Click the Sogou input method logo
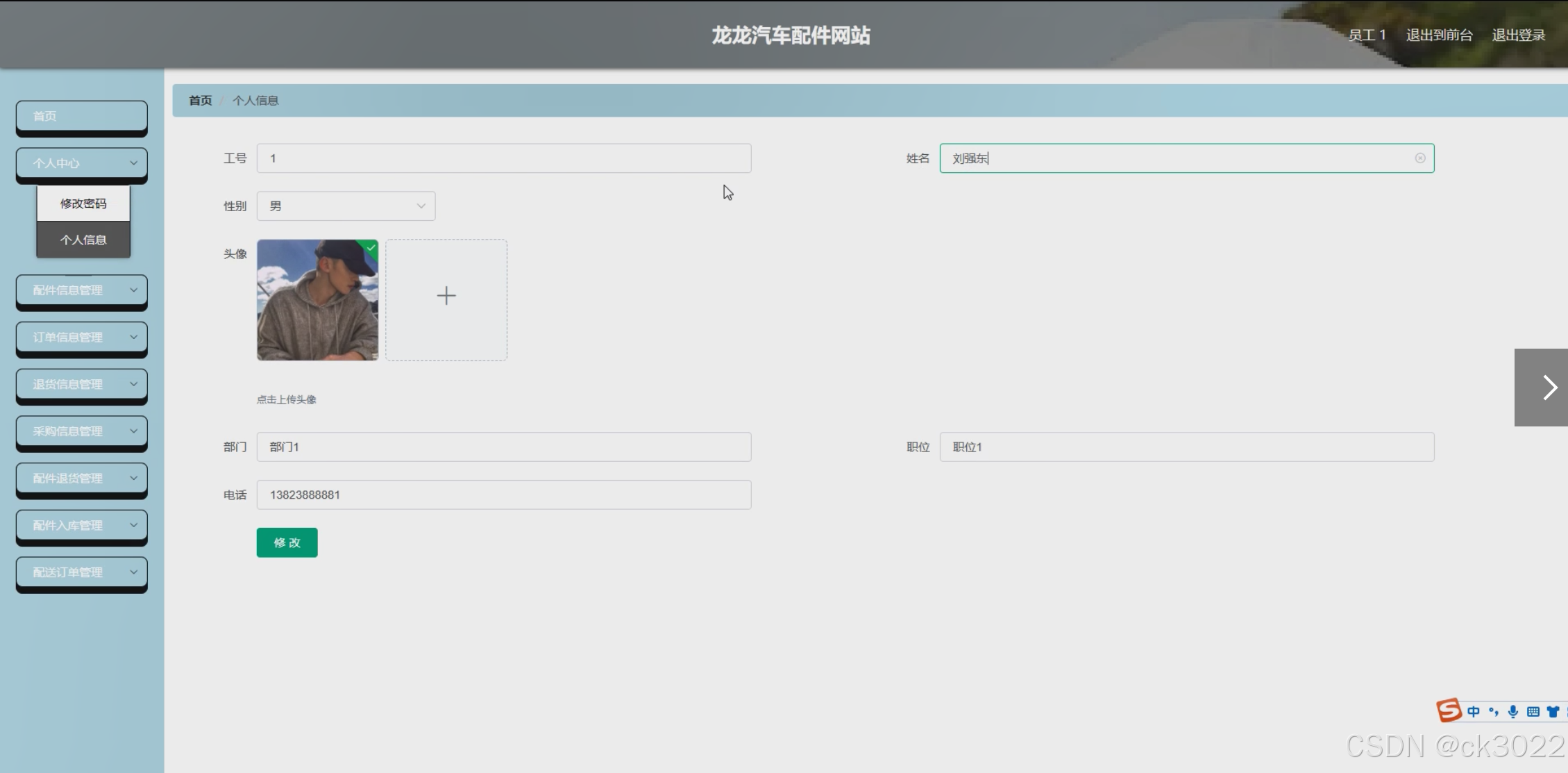Viewport: 1568px width, 773px height. coord(1449,710)
